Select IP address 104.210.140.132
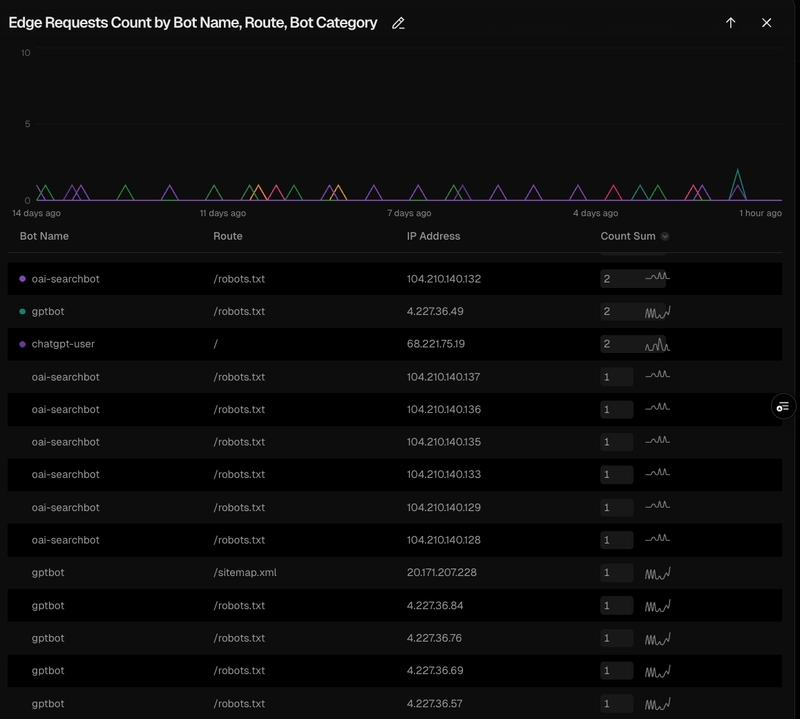Image resolution: width=800 pixels, height=719 pixels. click(x=443, y=279)
